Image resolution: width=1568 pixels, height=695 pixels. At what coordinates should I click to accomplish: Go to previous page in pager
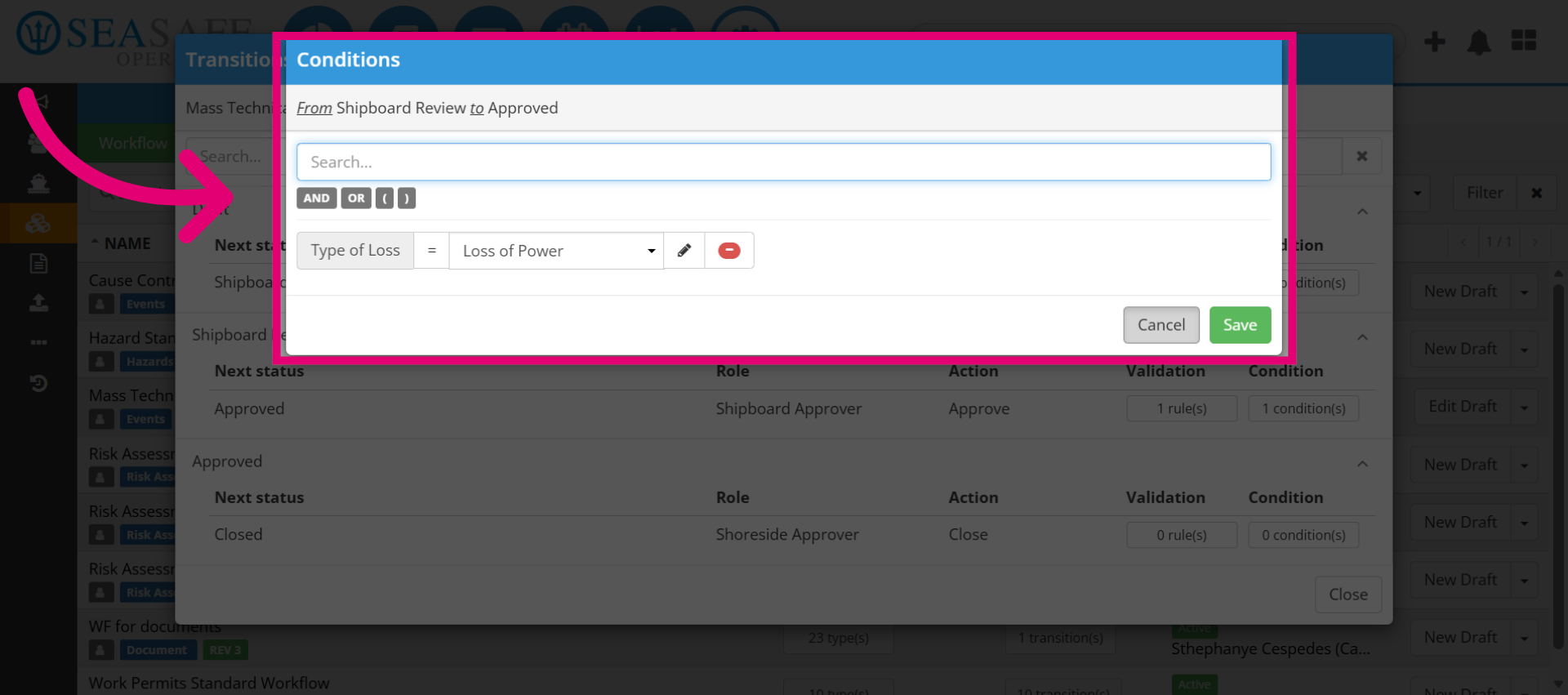tap(1463, 243)
